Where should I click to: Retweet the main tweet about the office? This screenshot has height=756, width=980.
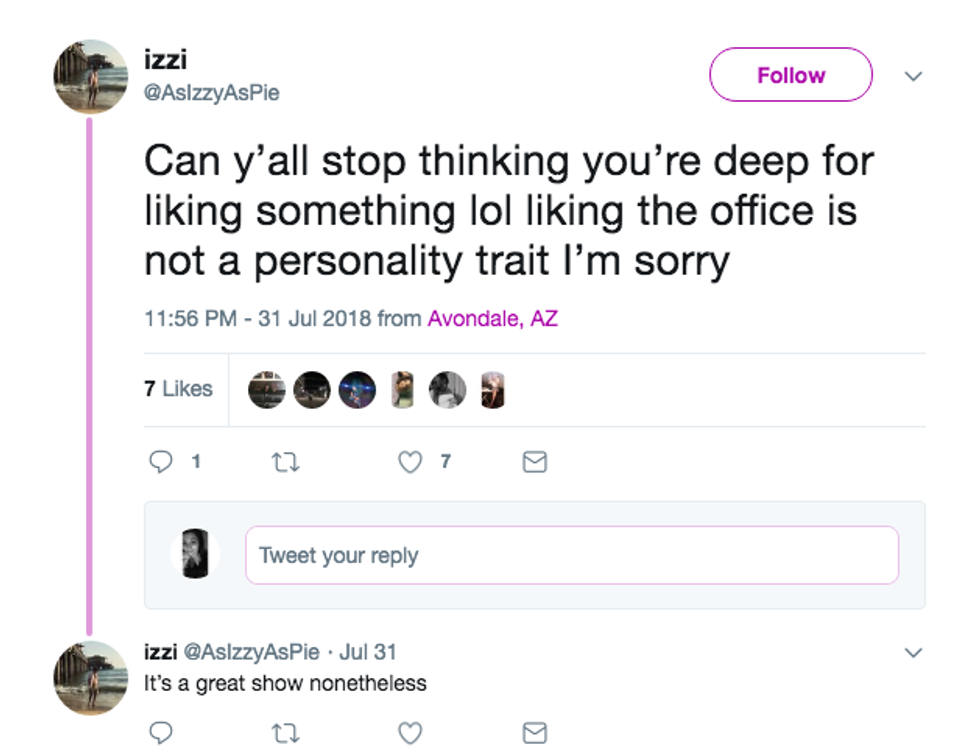(284, 462)
